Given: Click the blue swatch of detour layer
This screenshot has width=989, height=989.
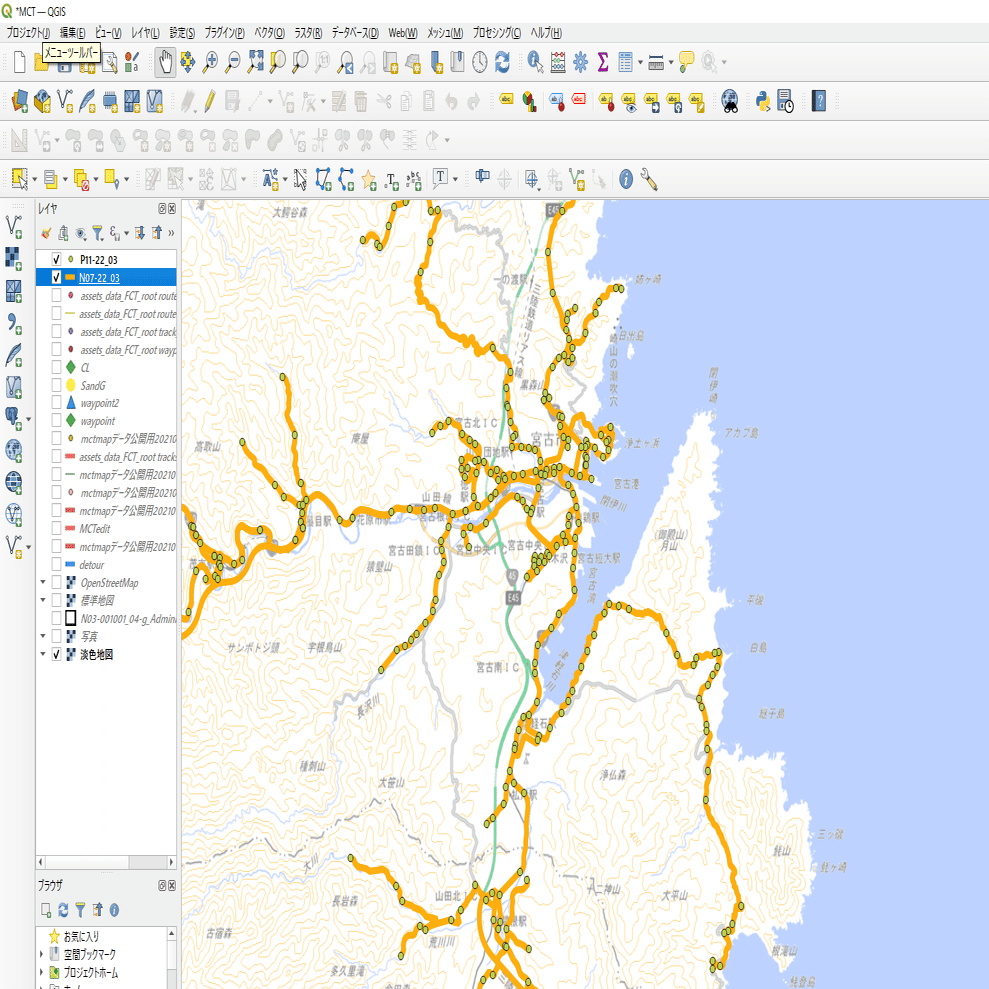Looking at the screenshot, I should pos(70,564).
